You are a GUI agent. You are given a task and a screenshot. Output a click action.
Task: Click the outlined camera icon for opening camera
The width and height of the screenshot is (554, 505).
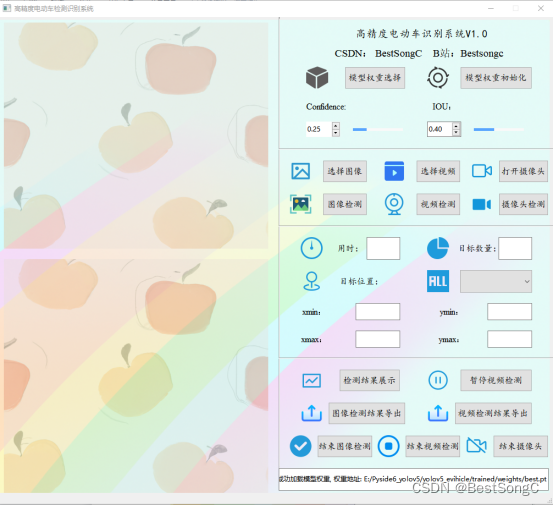point(482,171)
